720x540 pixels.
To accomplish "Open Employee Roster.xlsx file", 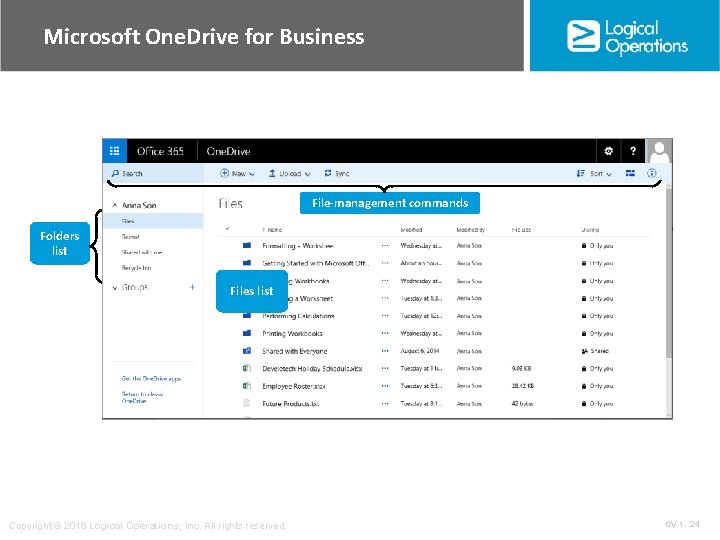I will pos(293,386).
